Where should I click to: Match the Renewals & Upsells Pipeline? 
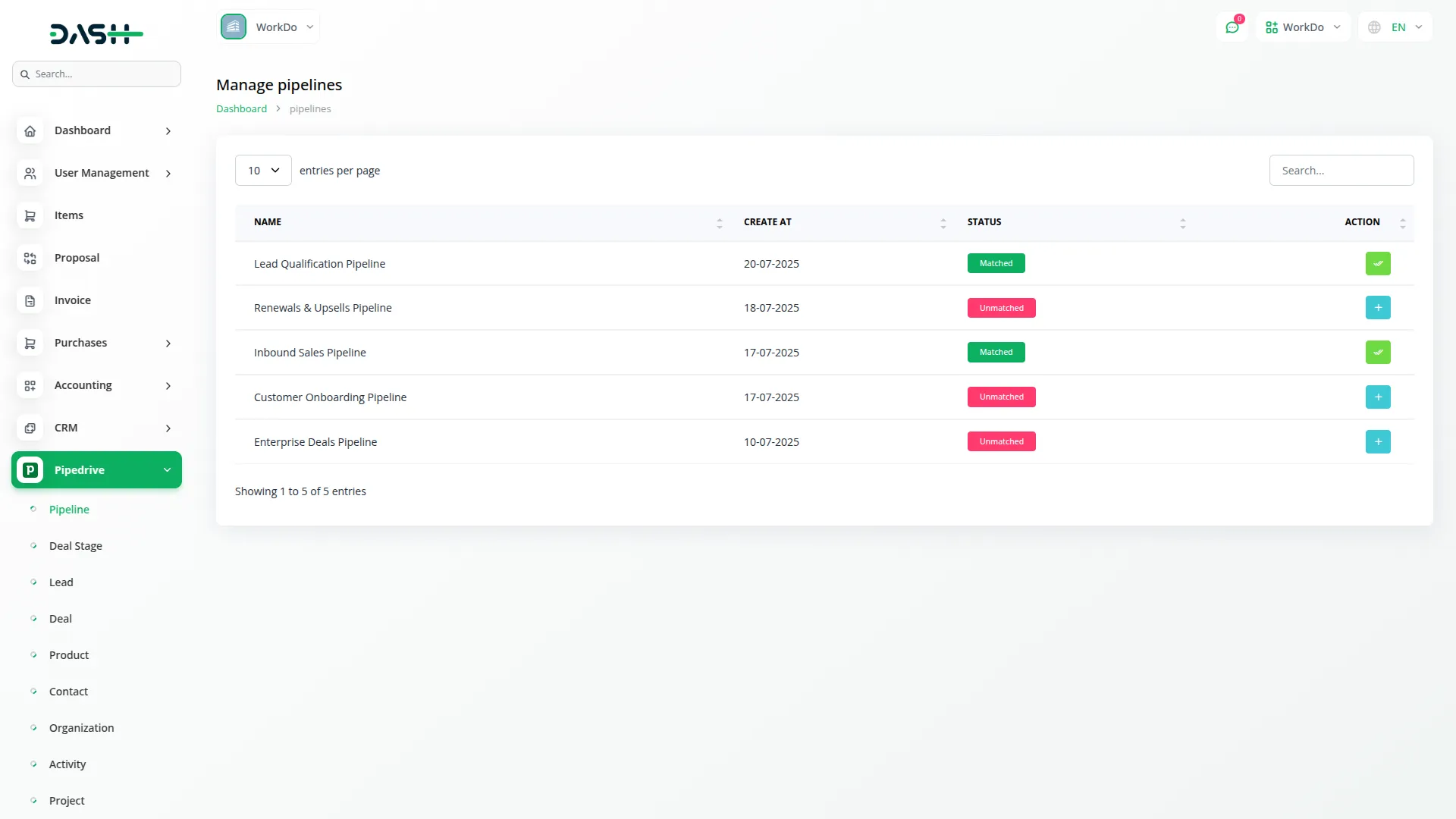(x=1378, y=307)
